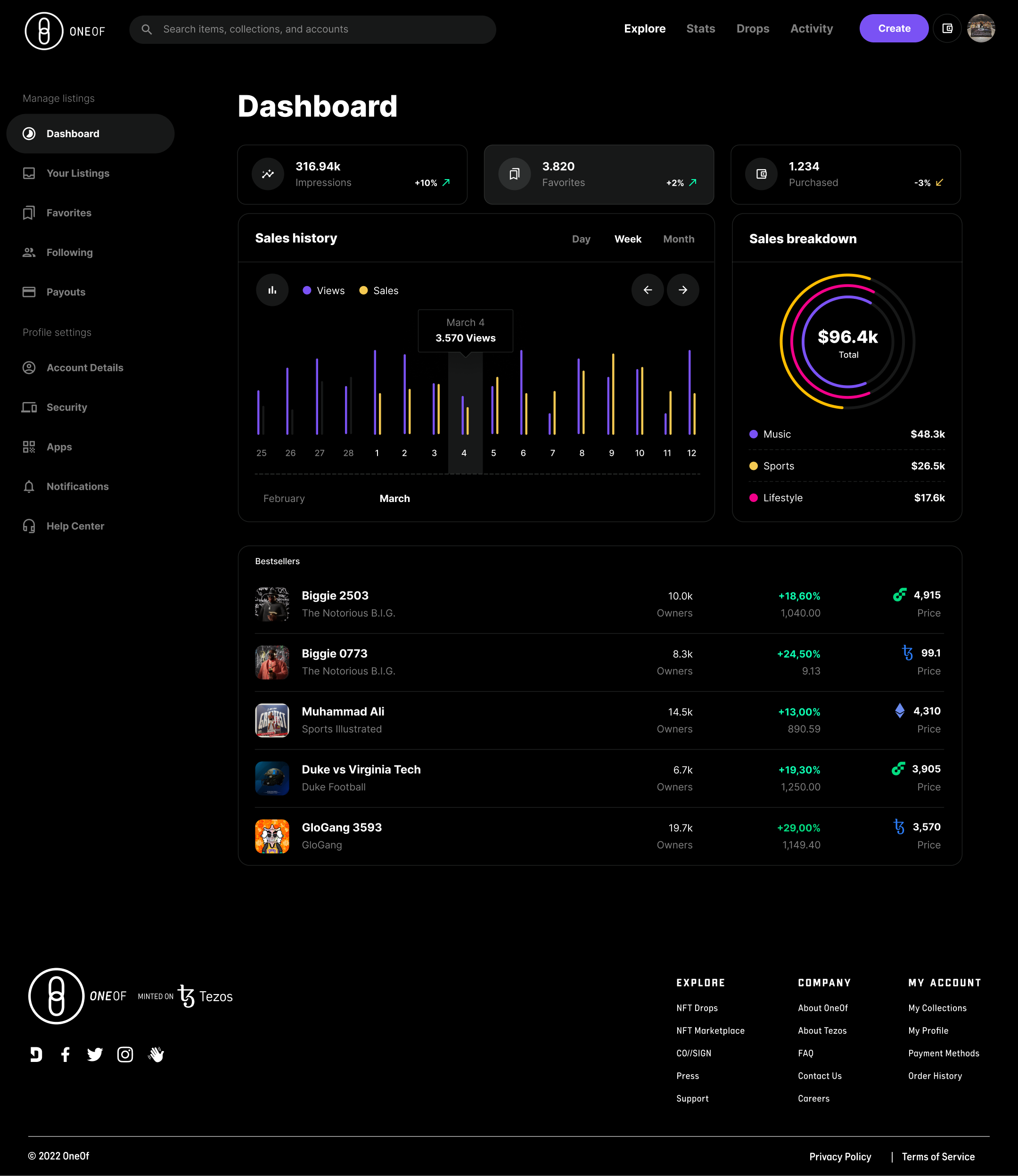Open the wallet icon beside Create
The width and height of the screenshot is (1018, 1176).
tap(947, 28)
